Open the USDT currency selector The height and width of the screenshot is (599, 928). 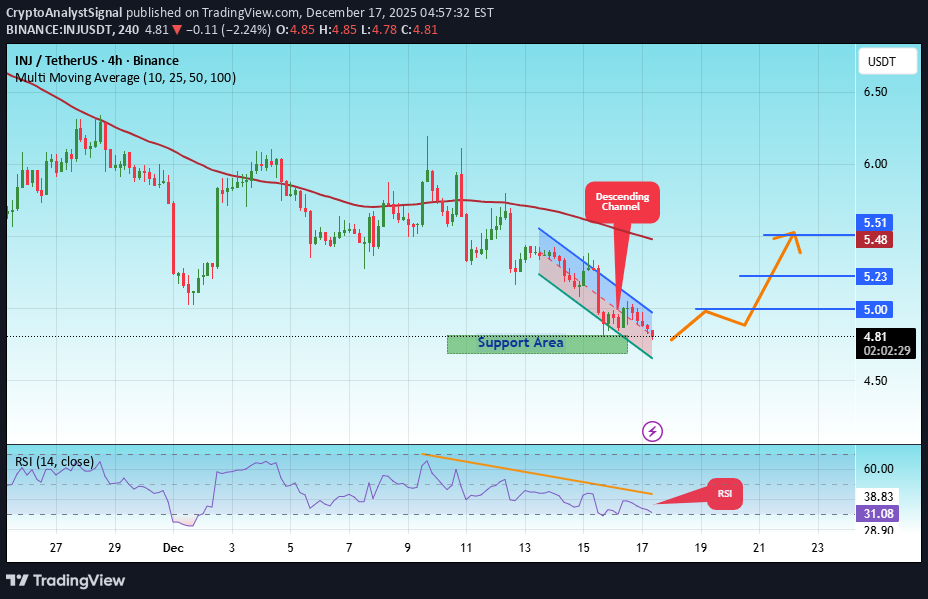pyautogui.click(x=885, y=60)
